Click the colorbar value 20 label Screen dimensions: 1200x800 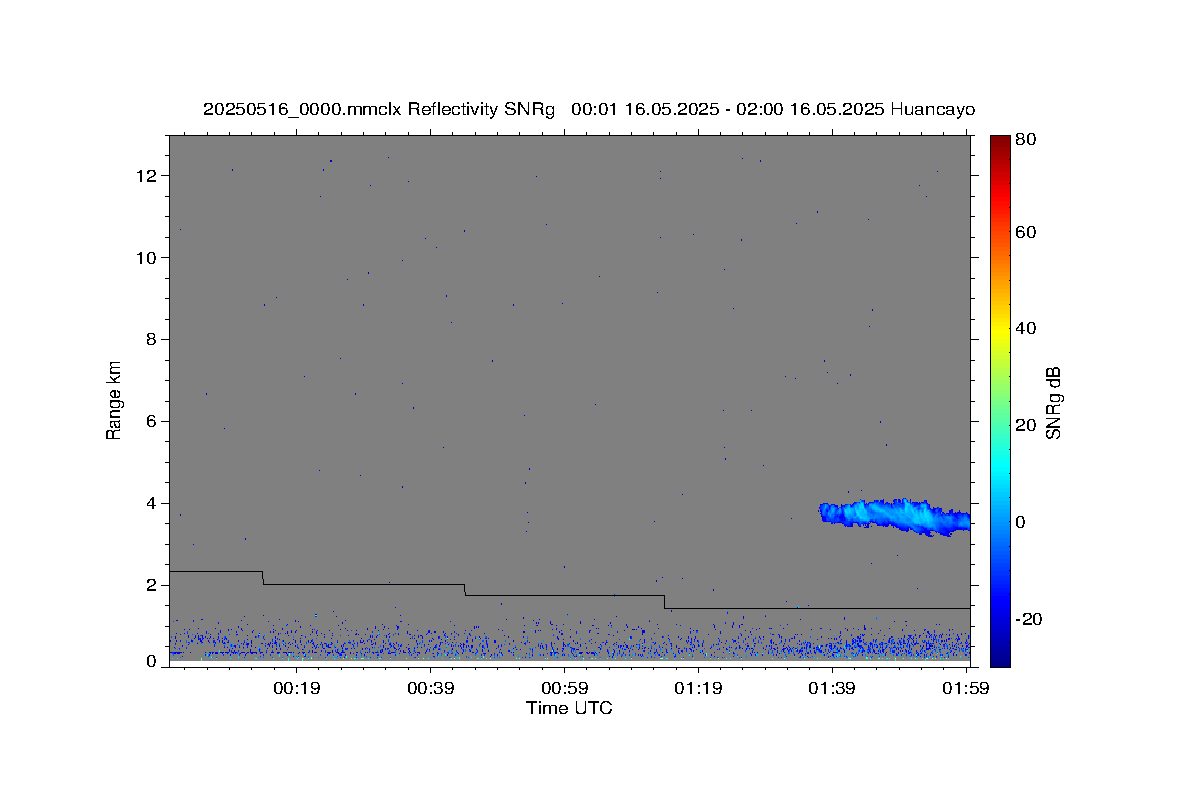pos(1025,425)
